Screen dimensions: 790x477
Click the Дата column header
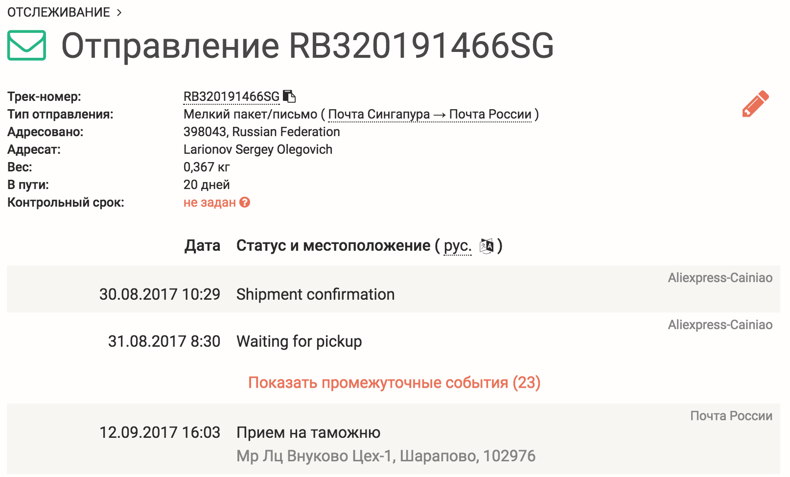pyautogui.click(x=202, y=246)
